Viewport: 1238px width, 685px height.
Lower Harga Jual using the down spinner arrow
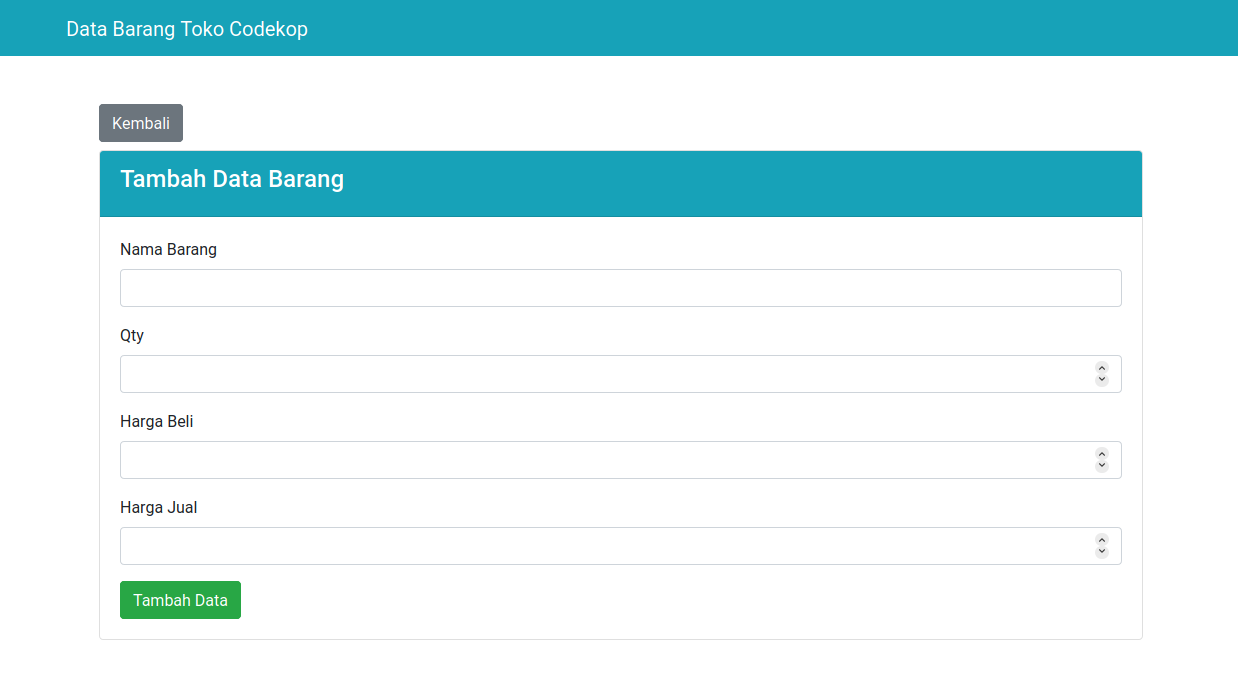tap(1102, 552)
